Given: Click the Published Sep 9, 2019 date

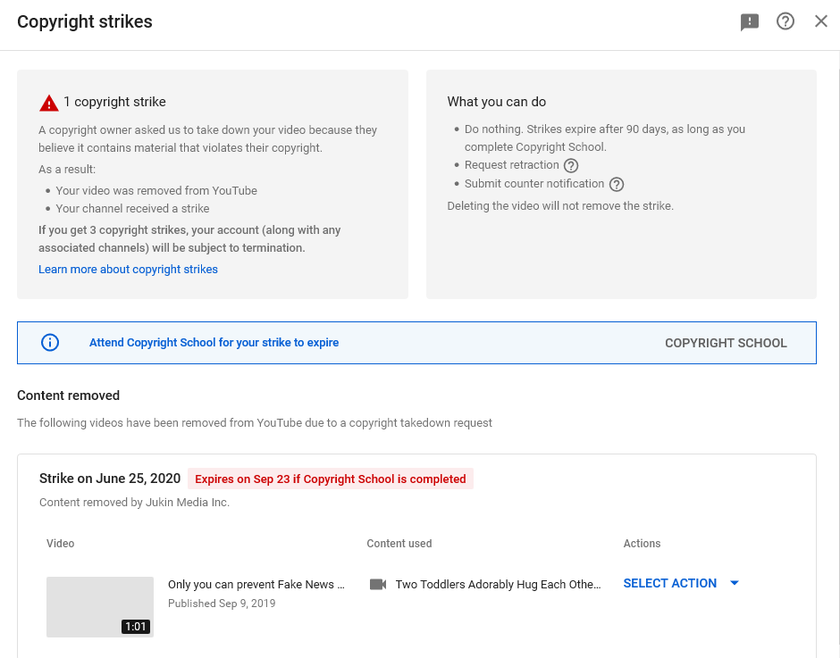Looking at the screenshot, I should click(222, 603).
